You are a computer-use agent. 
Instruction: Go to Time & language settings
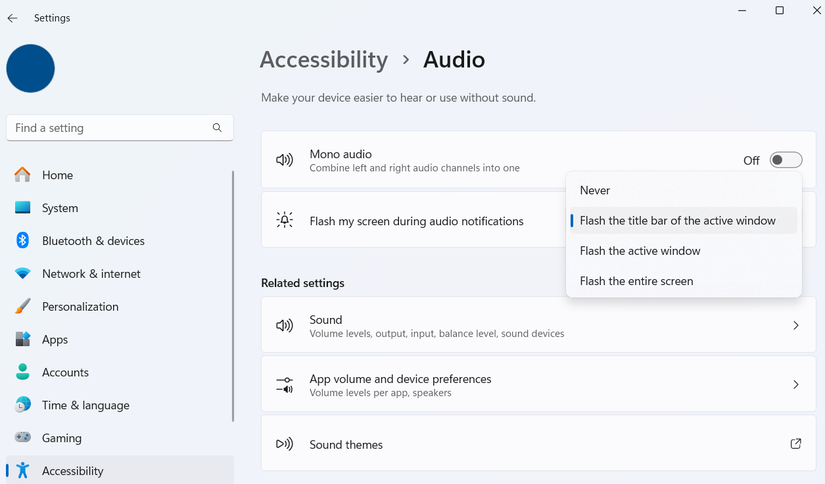pyautogui.click(x=85, y=405)
